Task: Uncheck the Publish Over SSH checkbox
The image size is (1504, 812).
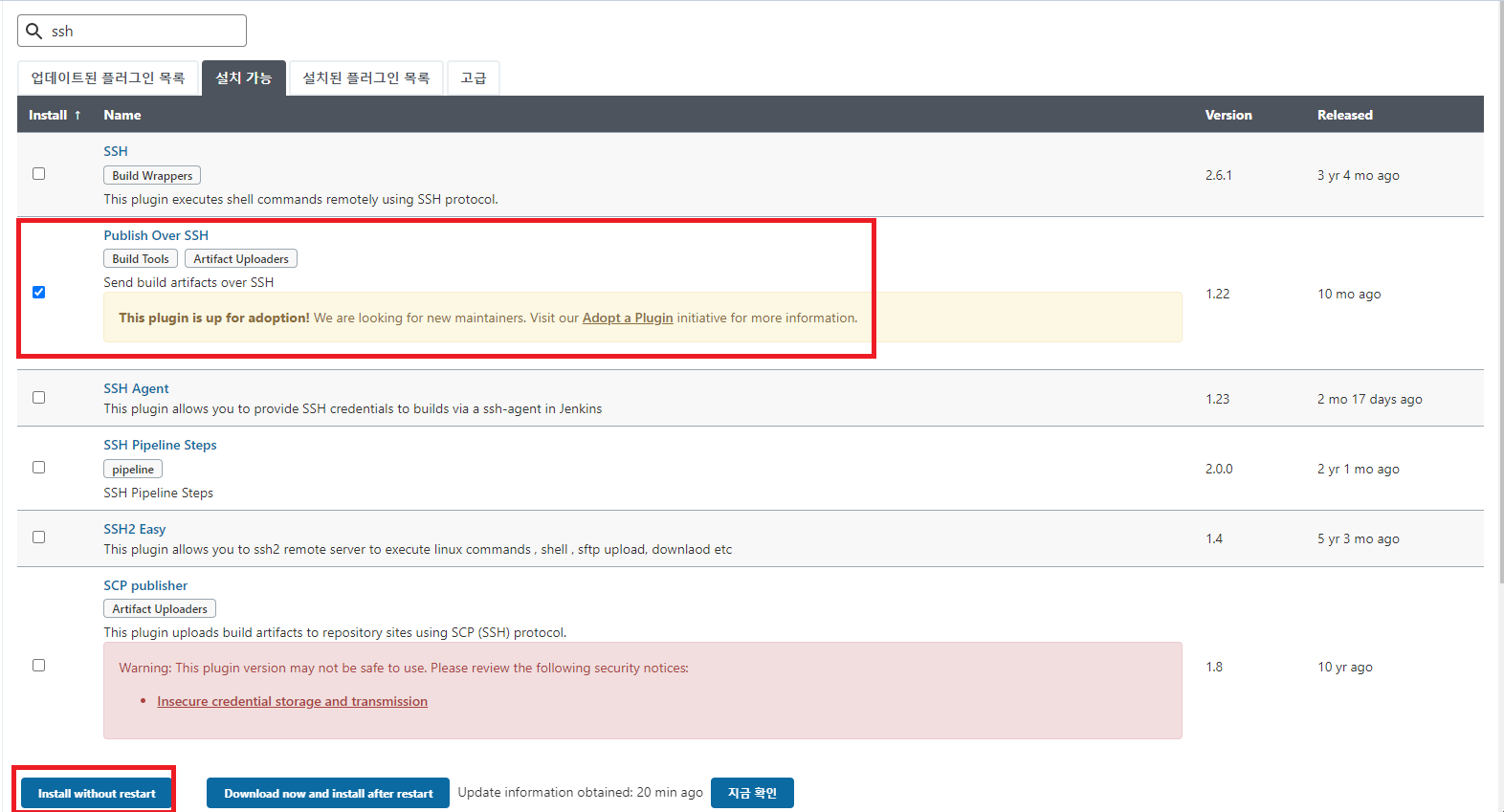Action: pos(39,293)
